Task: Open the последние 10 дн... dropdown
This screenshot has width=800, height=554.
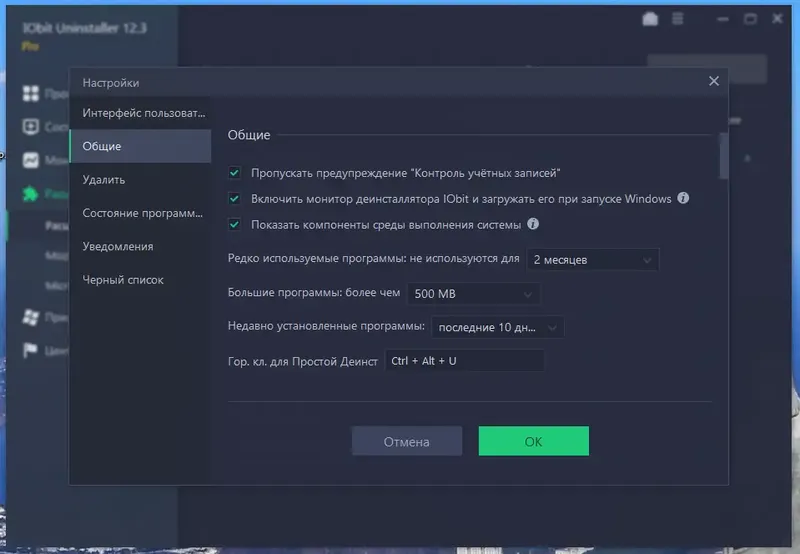Action: (498, 328)
